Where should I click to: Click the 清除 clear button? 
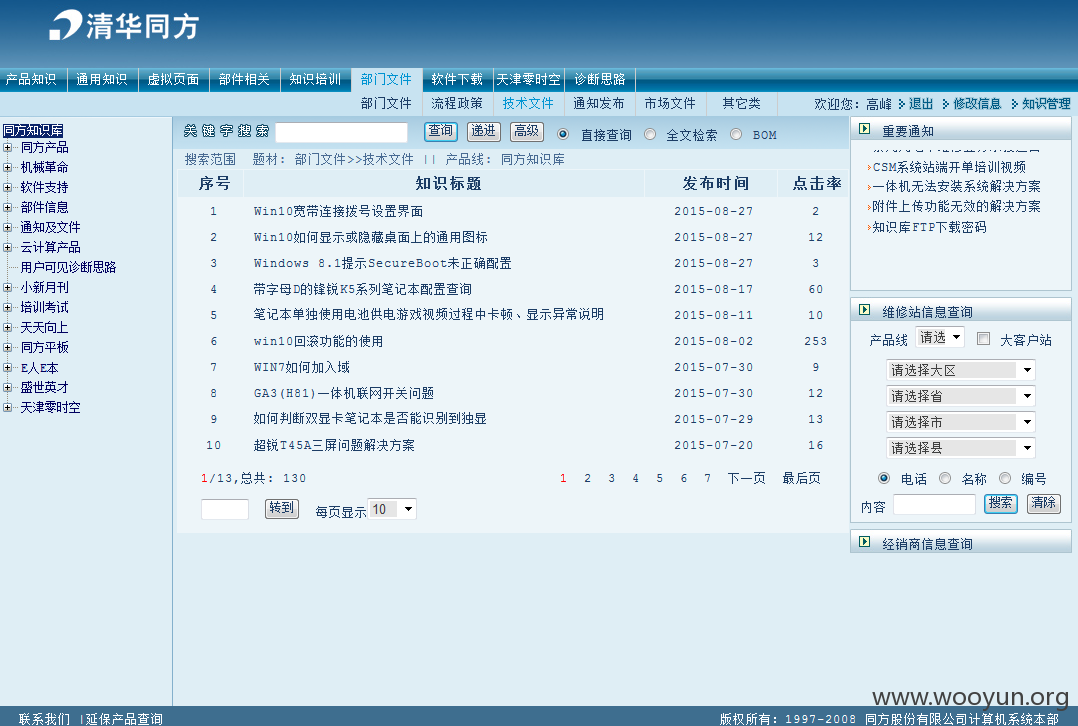[x=1044, y=503]
